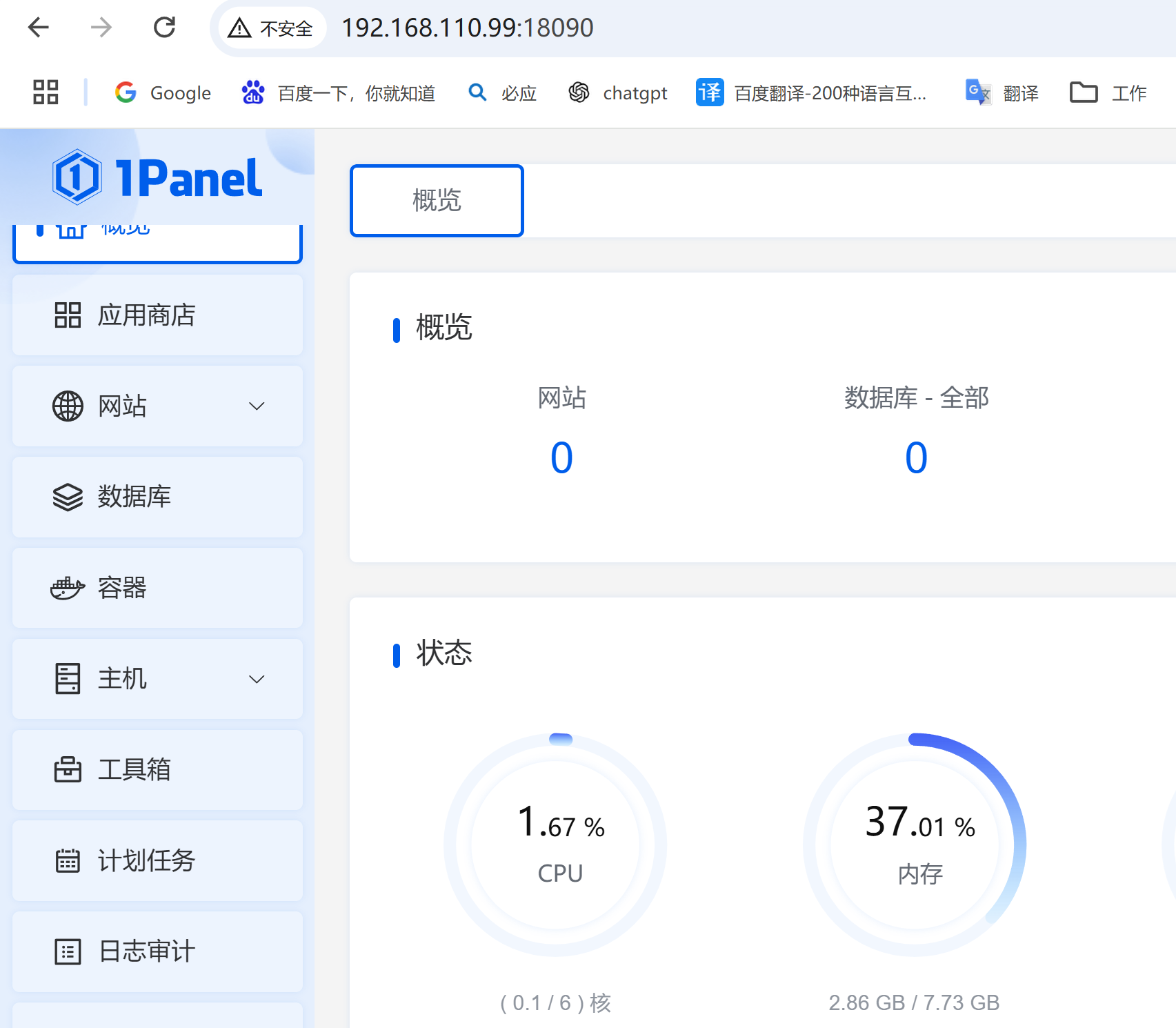Click the 状态 section heading
Viewport: 1176px width, 1028px height.
(x=444, y=653)
